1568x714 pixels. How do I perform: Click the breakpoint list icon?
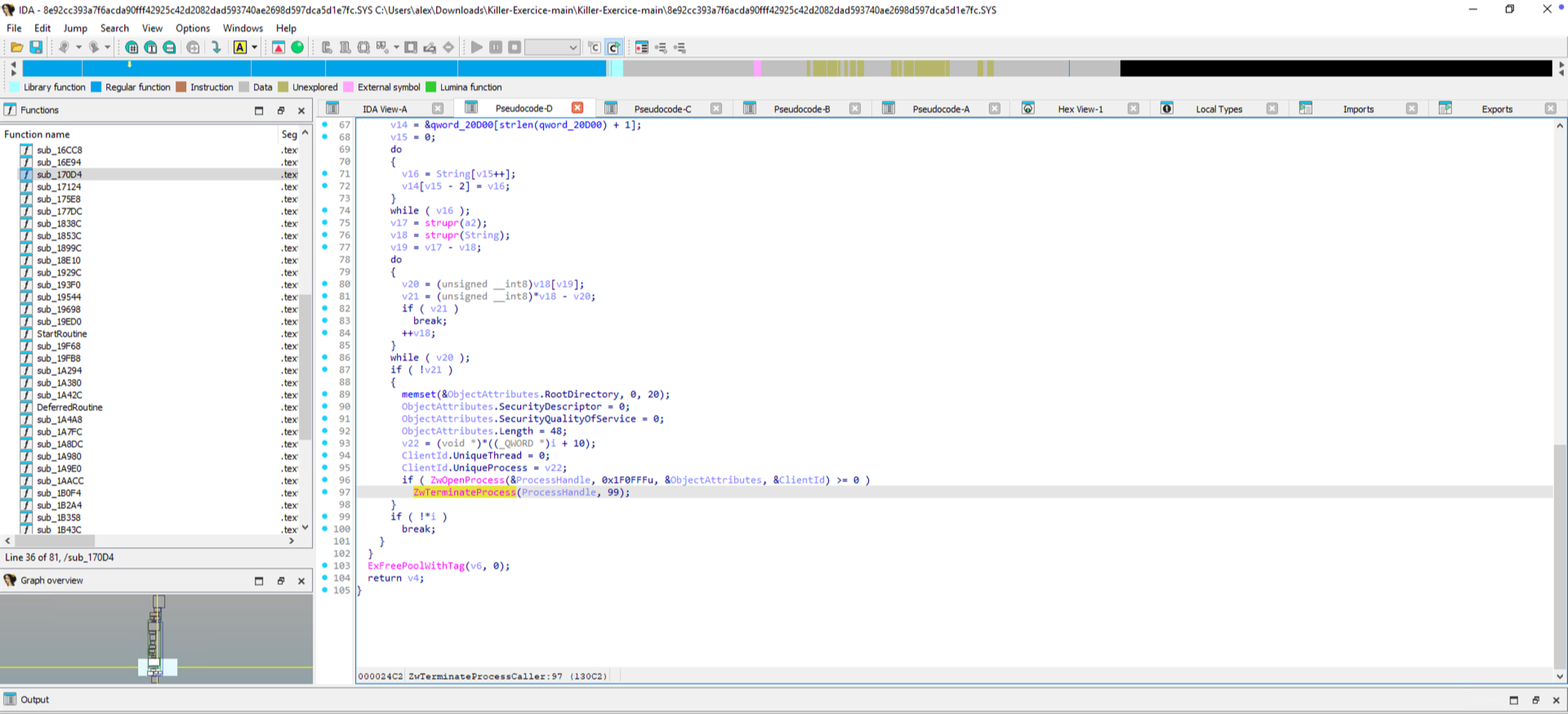(x=642, y=47)
